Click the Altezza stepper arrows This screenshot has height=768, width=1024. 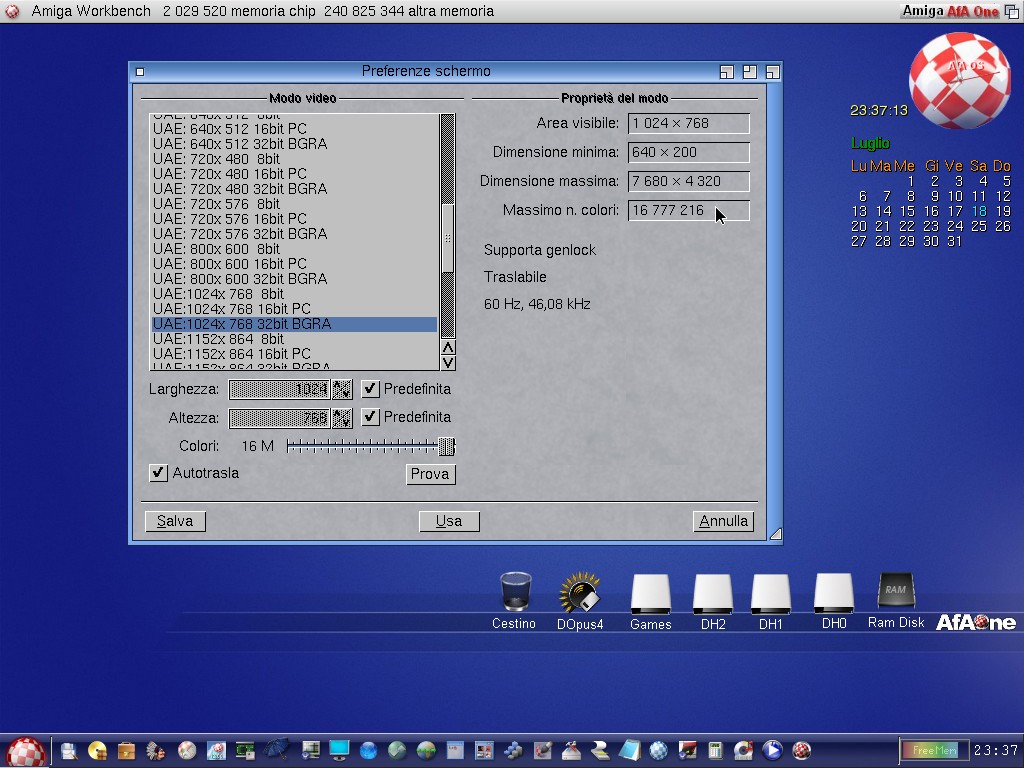pyautogui.click(x=342, y=418)
